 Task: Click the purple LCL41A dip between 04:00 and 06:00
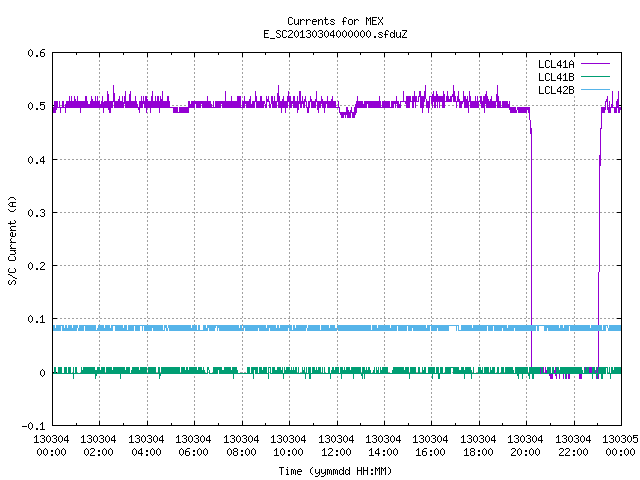[x=181, y=109]
